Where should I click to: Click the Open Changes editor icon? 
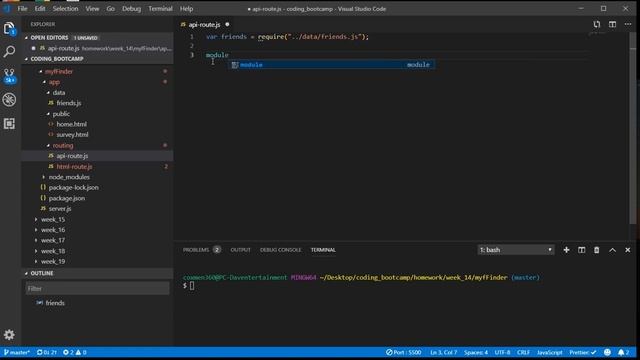tap(597, 24)
